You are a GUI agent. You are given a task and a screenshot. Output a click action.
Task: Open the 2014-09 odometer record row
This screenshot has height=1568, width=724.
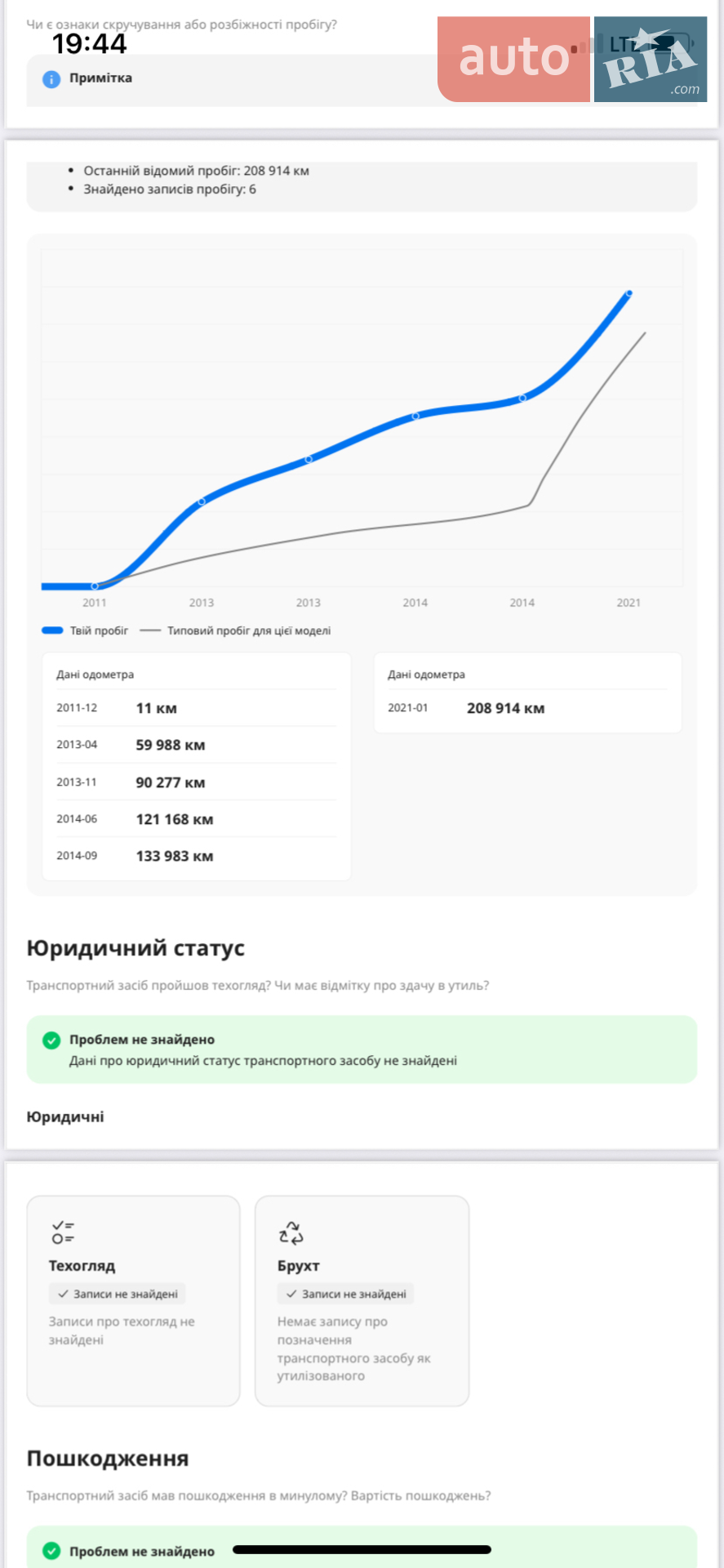(x=196, y=856)
